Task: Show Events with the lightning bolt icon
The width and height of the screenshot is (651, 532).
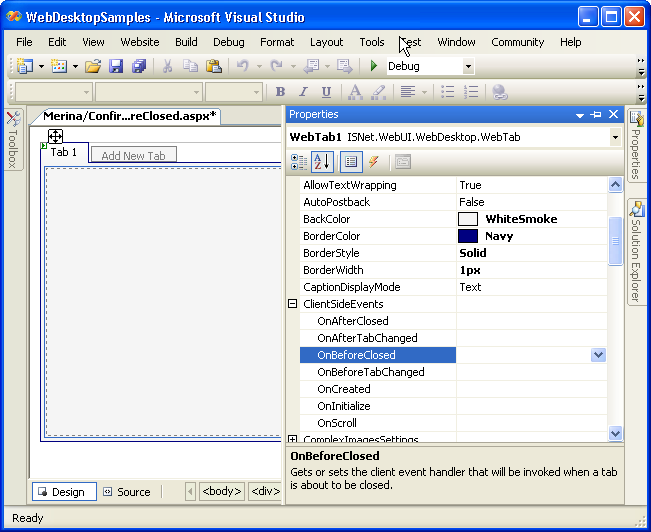Action: (x=374, y=161)
